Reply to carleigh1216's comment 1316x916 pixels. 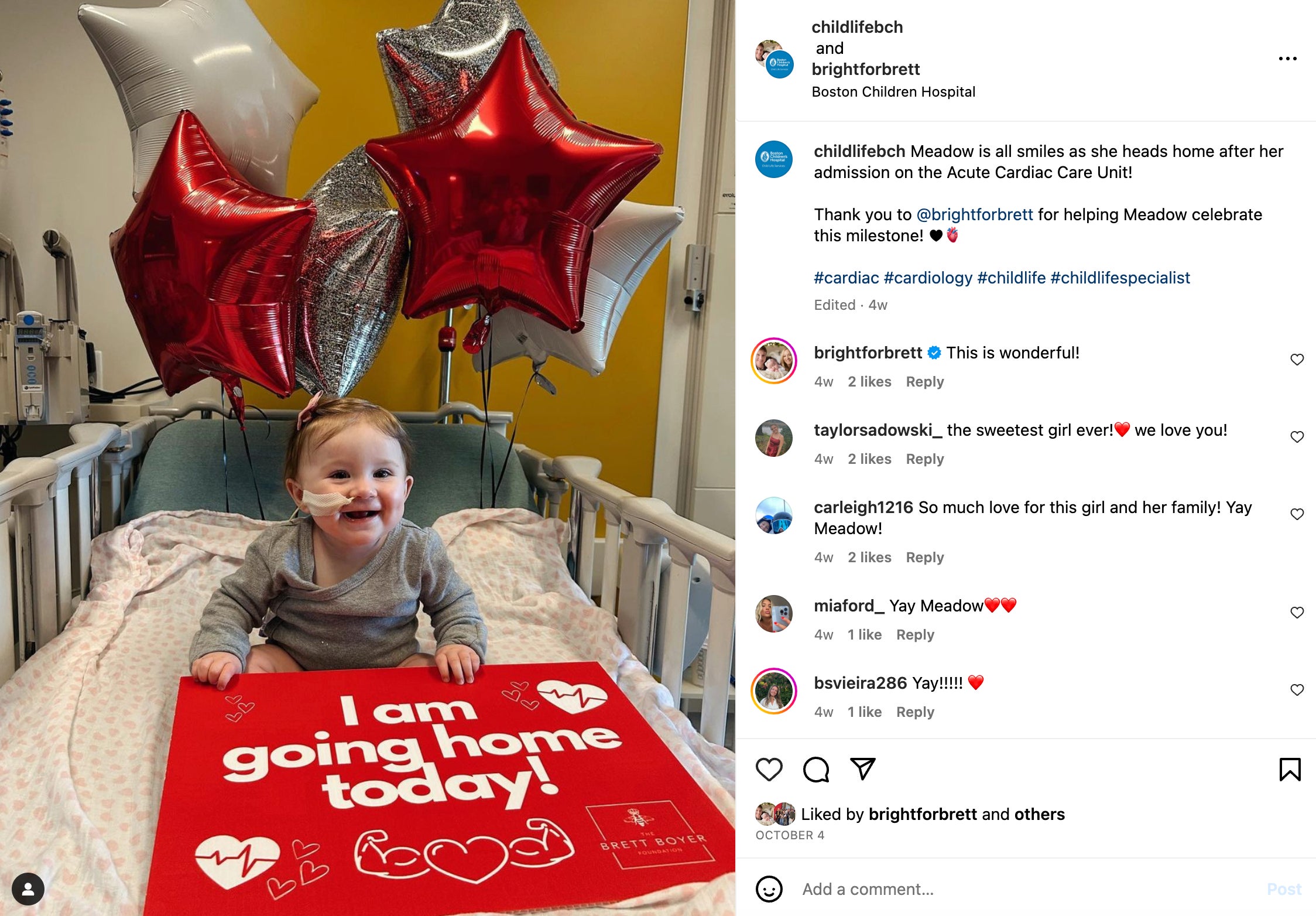coord(924,558)
